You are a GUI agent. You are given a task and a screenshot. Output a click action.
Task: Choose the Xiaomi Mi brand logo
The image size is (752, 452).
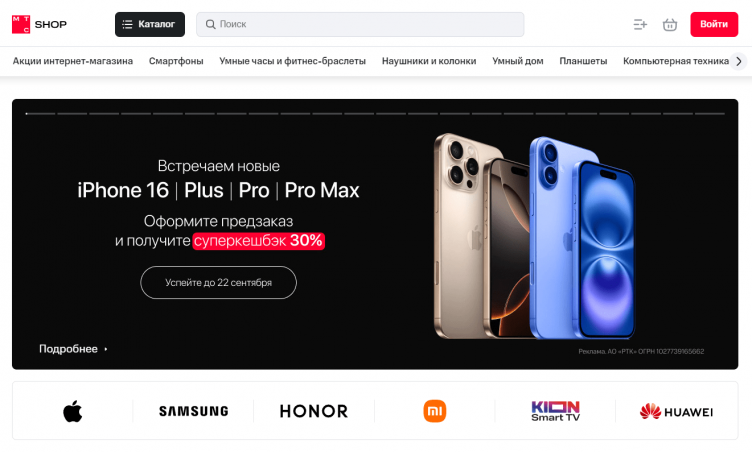tap(435, 411)
